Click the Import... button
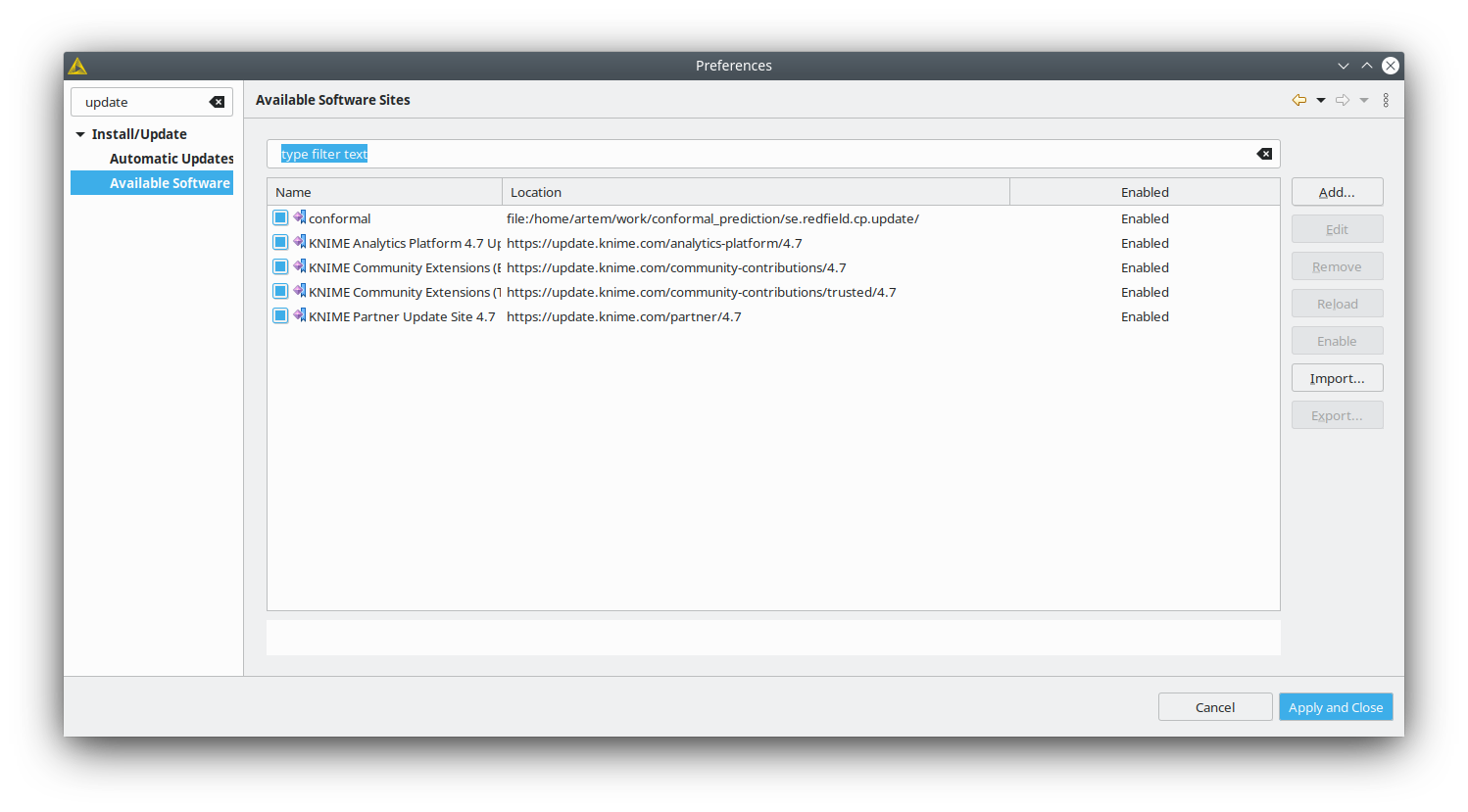This screenshot has width=1468, height=812. pyautogui.click(x=1337, y=378)
